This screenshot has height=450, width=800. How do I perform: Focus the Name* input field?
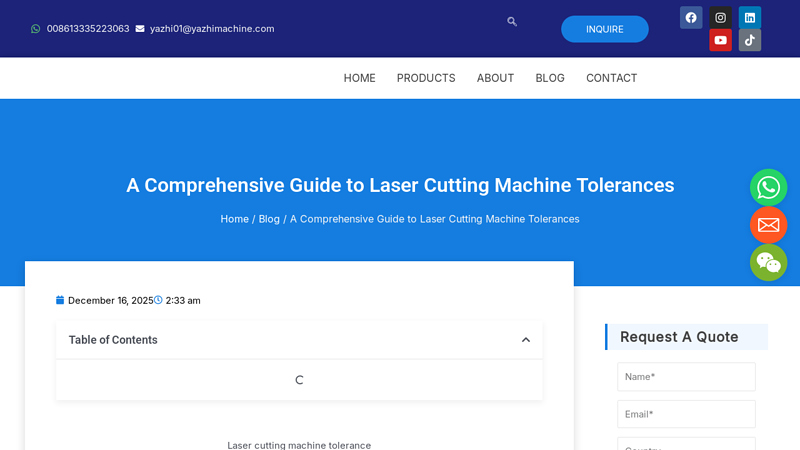point(686,377)
